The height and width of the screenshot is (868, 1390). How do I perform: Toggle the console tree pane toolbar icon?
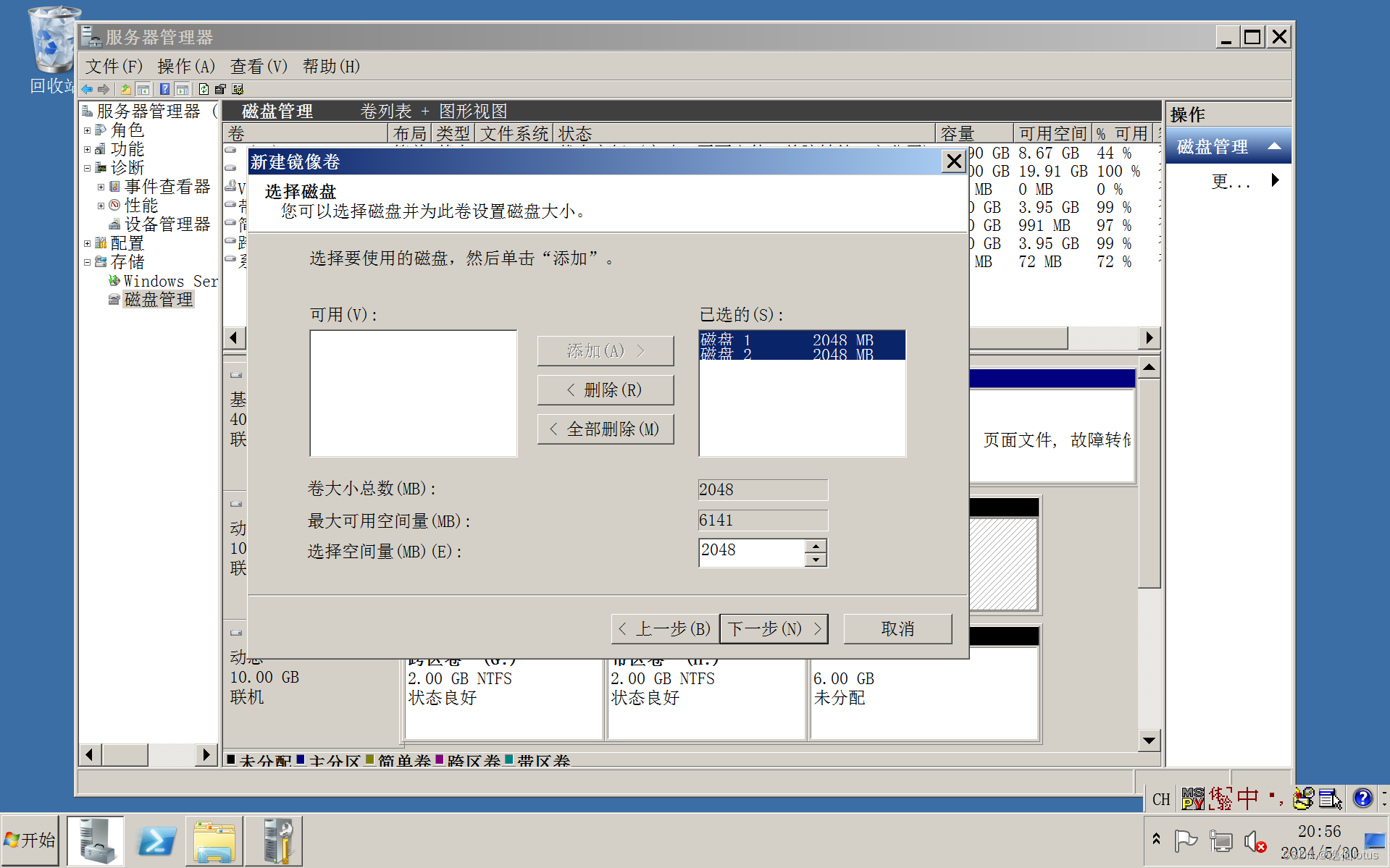tap(143, 89)
